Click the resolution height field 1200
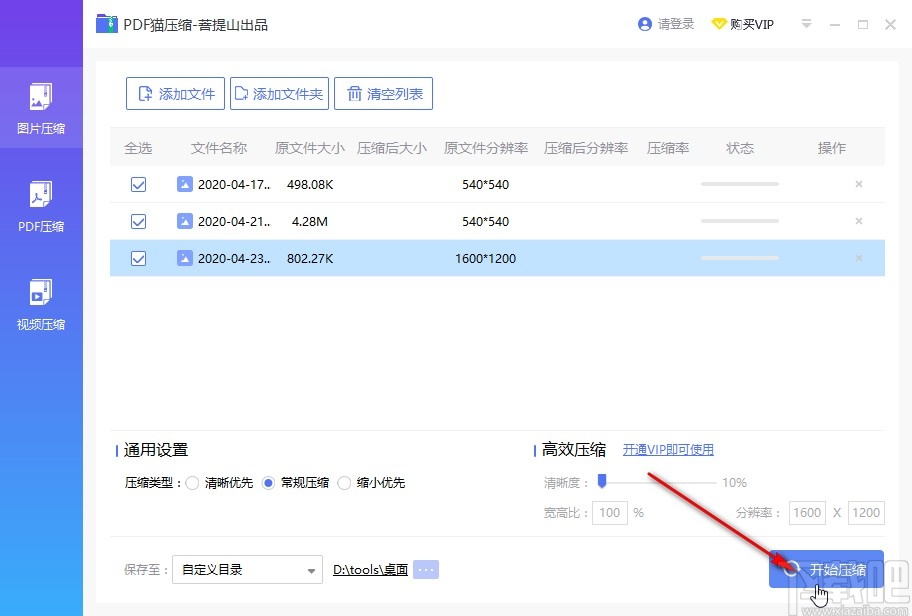912x616 pixels. coord(866,513)
